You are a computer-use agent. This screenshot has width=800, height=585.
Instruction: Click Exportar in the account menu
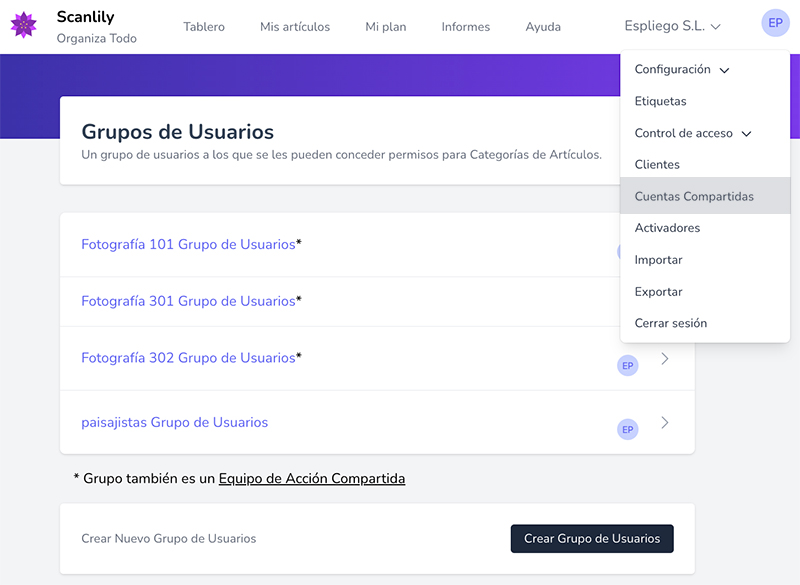point(658,292)
